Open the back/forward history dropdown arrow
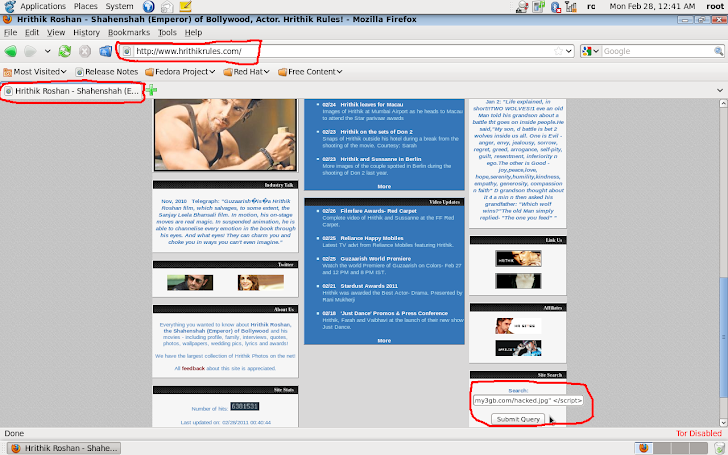This screenshot has width=728, height=455. pyautogui.click(x=47, y=51)
